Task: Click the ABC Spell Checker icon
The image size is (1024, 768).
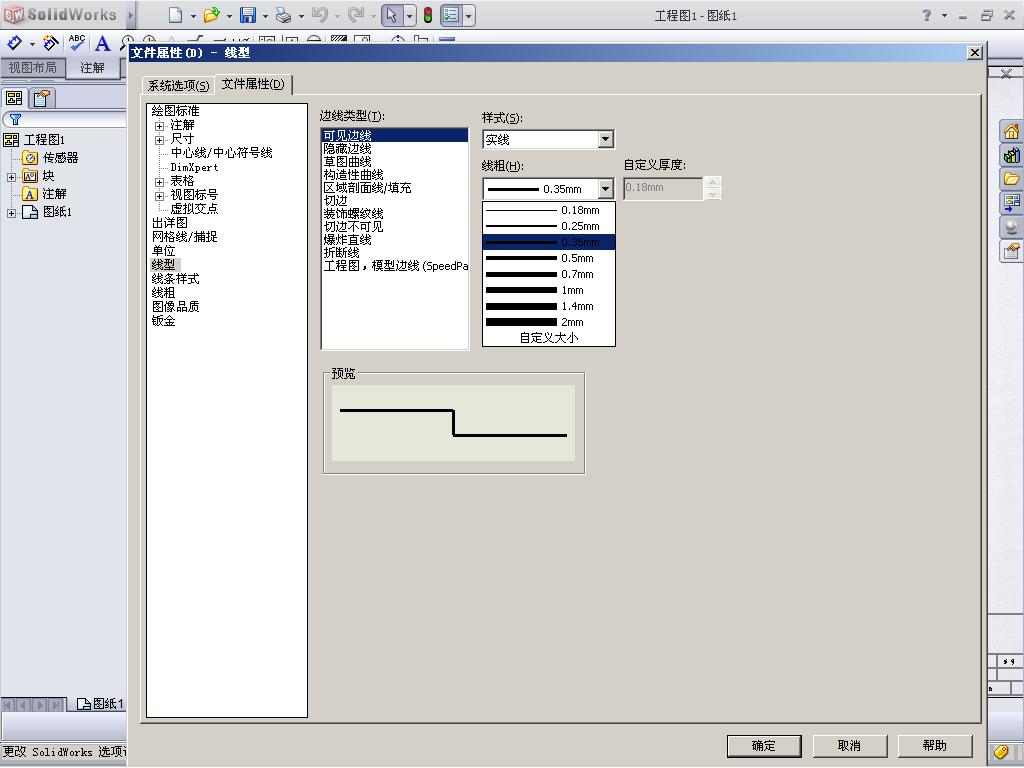Action: [77, 42]
